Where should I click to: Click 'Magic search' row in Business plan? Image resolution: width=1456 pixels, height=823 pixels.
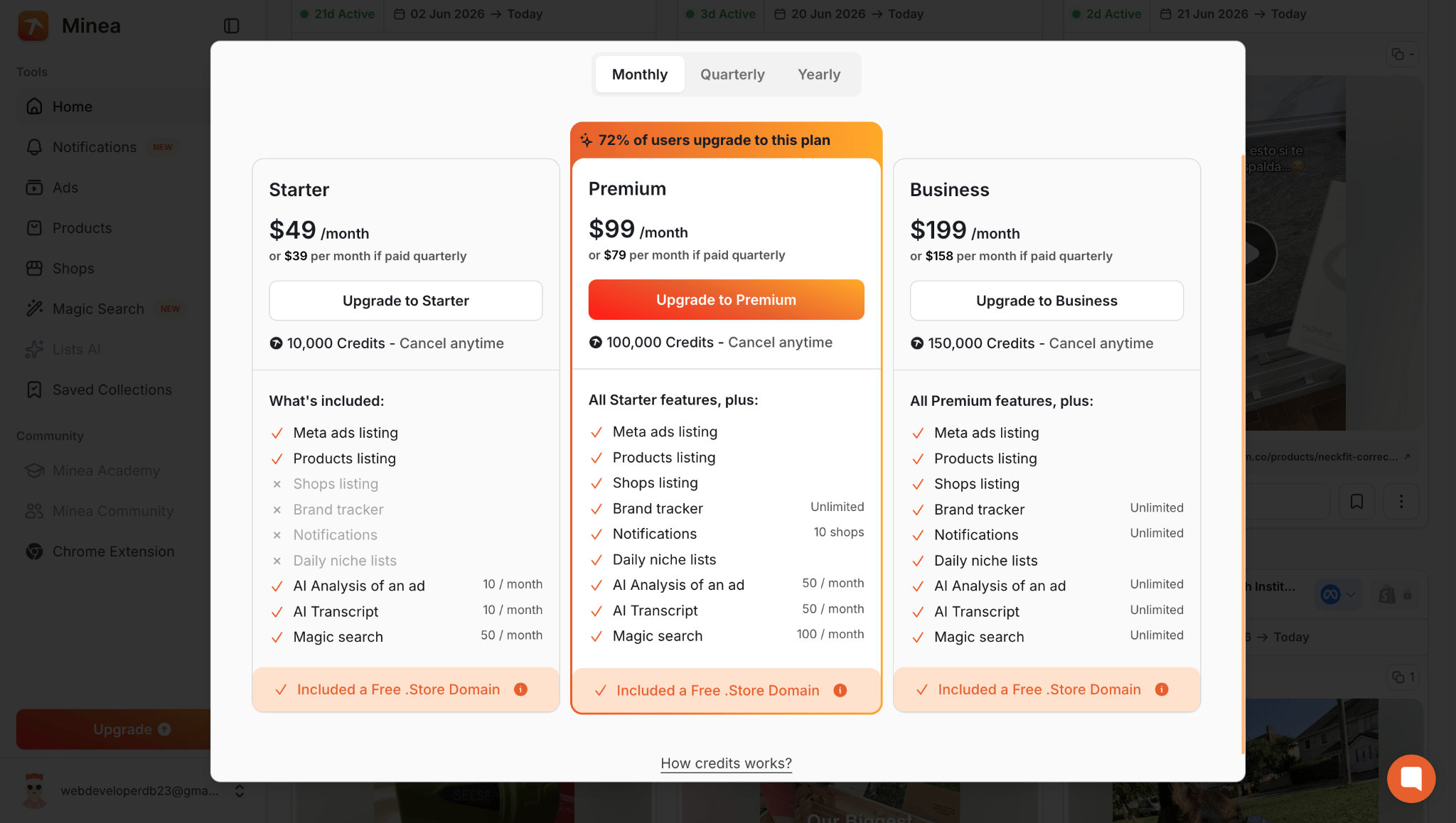1046,637
